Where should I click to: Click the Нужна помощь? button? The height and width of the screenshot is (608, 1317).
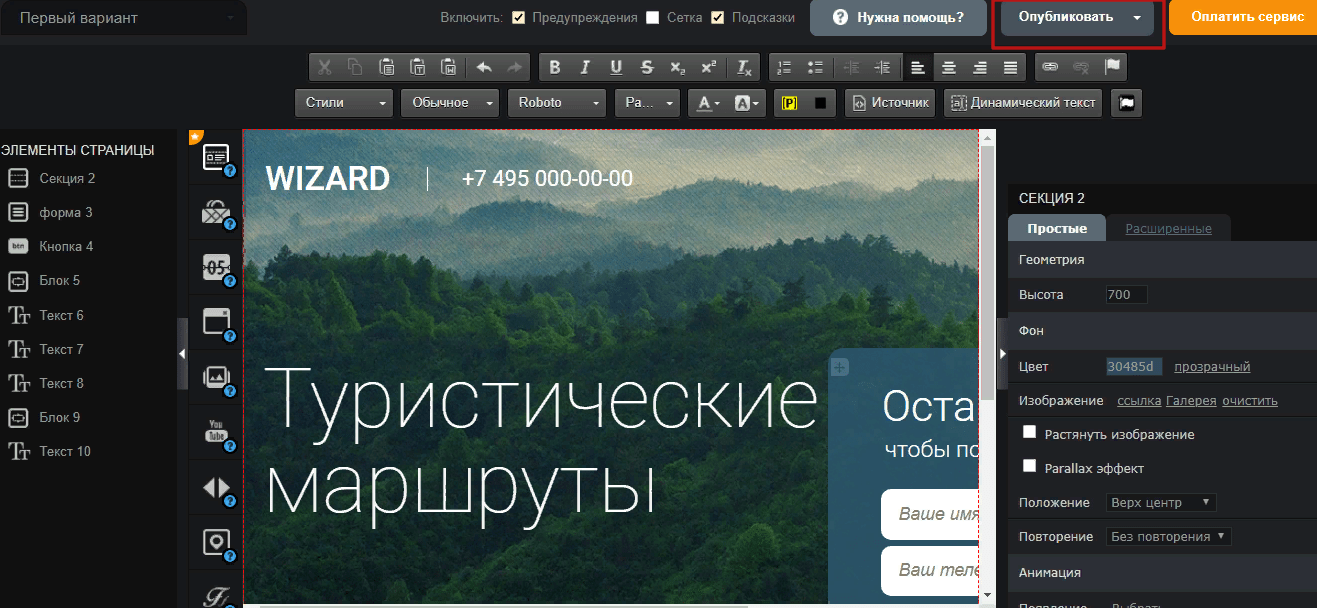point(897,17)
